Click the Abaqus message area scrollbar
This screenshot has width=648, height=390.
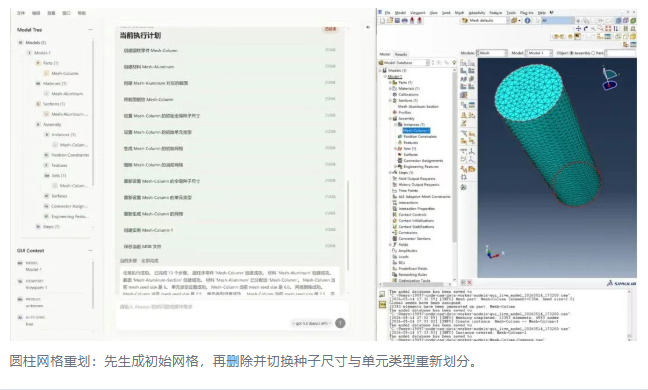click(x=629, y=314)
